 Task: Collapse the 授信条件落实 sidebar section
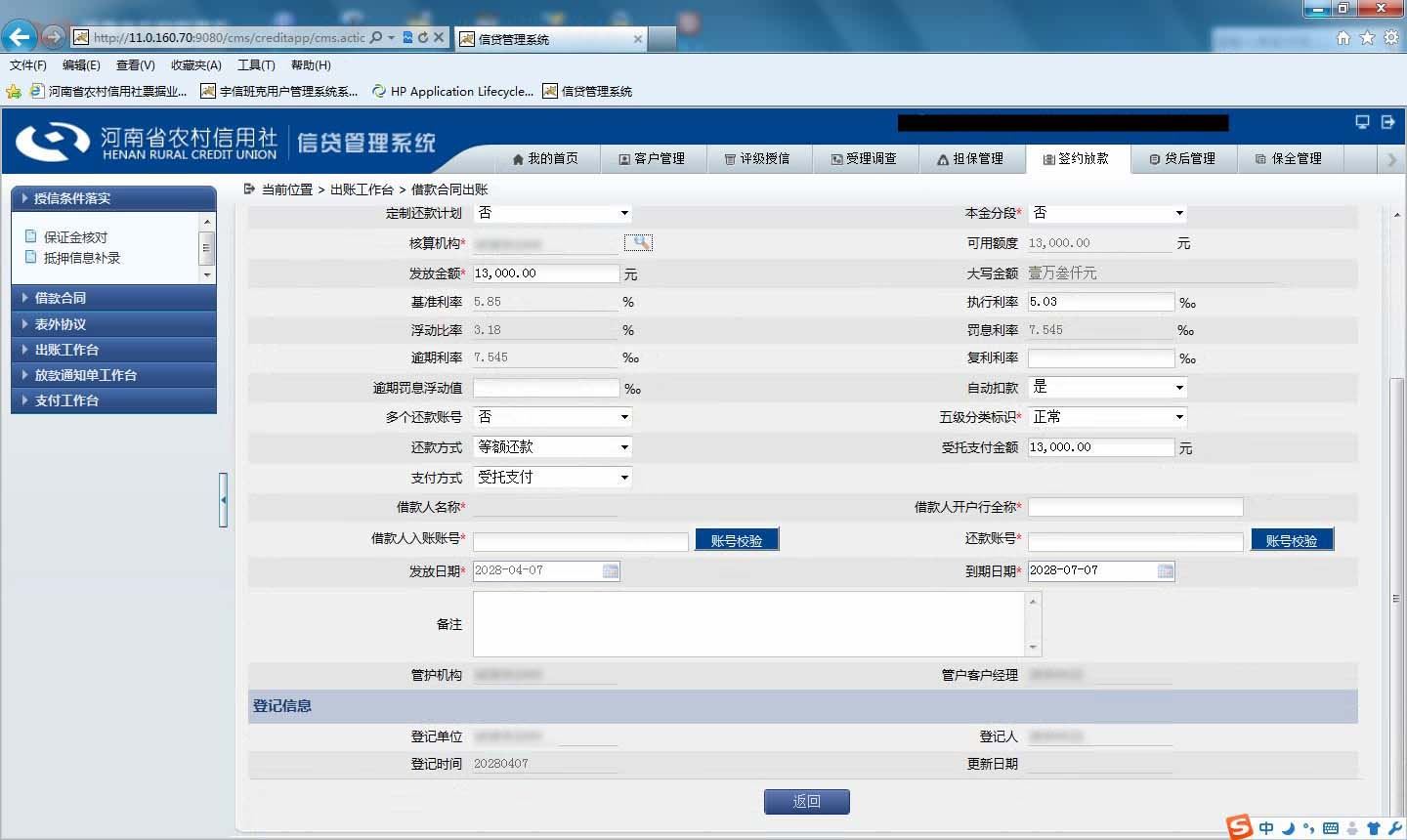[113, 198]
